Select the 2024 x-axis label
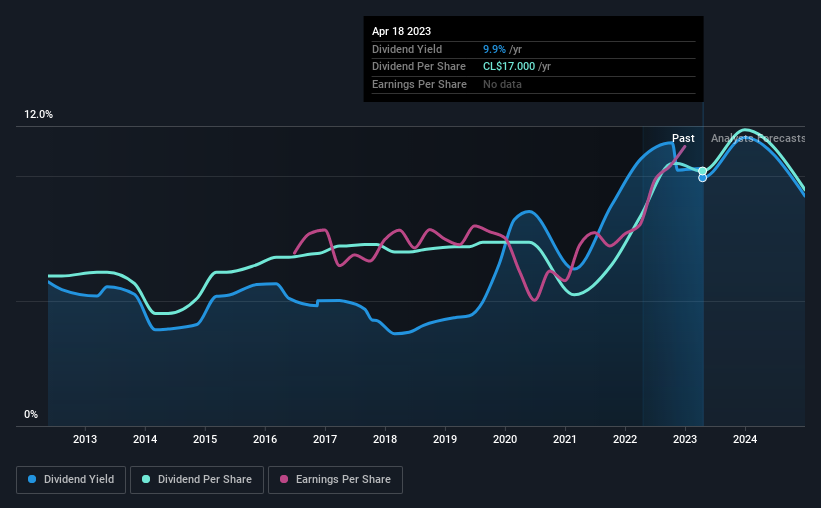The image size is (821, 508). click(x=745, y=439)
